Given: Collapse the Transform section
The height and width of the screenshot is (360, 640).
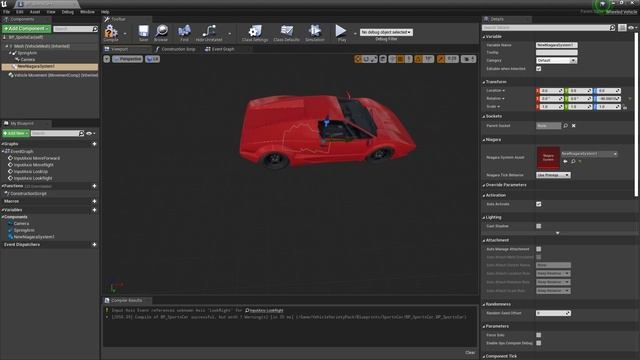Looking at the screenshot, I should click(x=484, y=82).
